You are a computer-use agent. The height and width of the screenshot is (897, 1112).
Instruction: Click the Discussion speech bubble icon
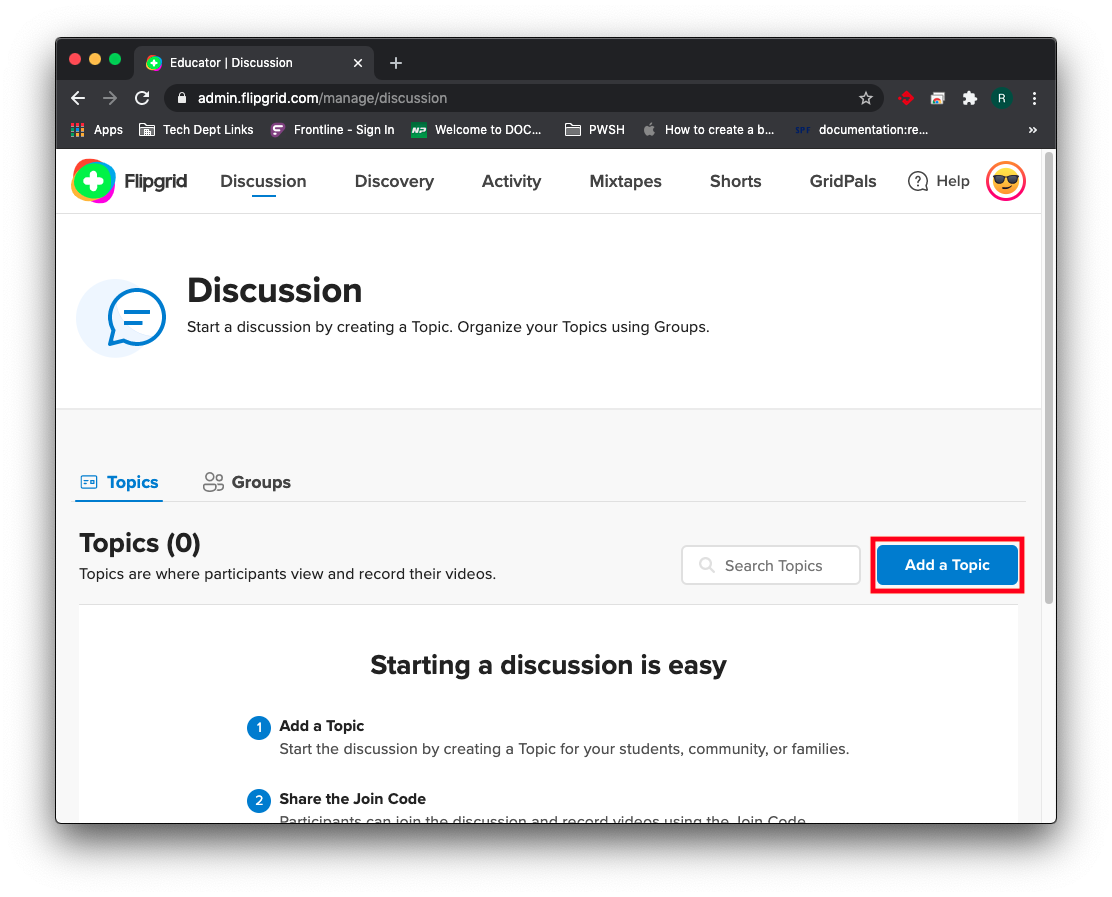136,317
